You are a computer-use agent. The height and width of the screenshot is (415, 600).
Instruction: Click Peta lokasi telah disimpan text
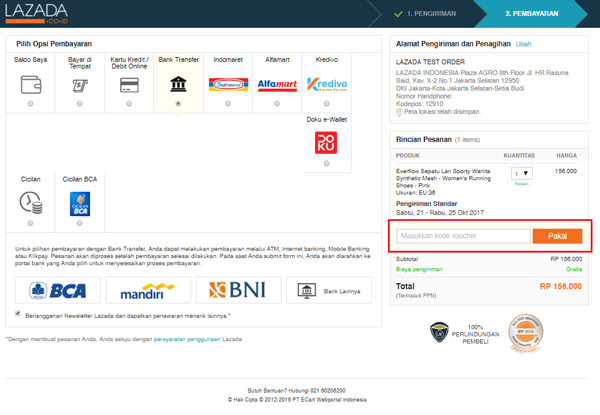pos(442,112)
